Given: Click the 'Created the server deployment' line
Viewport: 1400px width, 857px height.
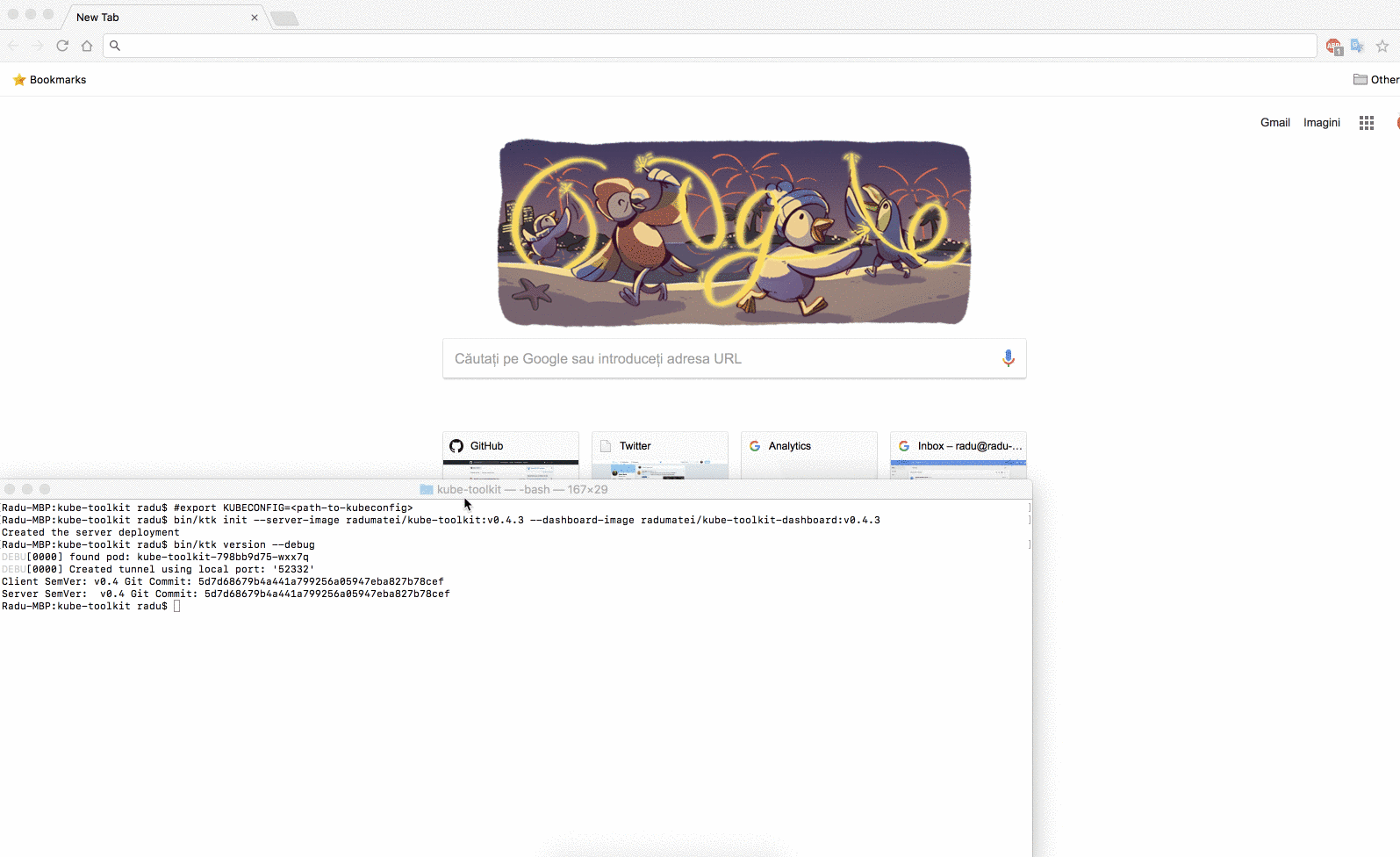Looking at the screenshot, I should [x=90, y=532].
